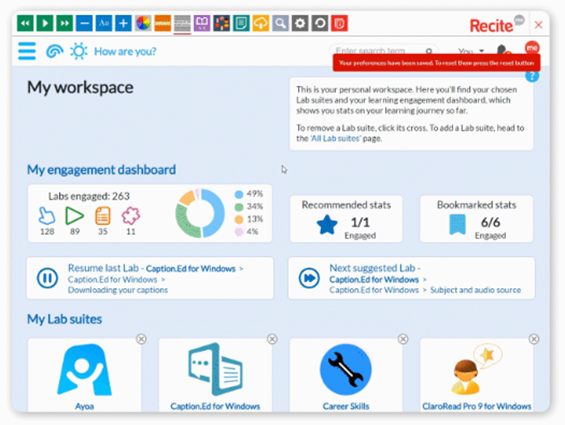Open the Bookmarked stats card
The image size is (565, 425).
(476, 219)
